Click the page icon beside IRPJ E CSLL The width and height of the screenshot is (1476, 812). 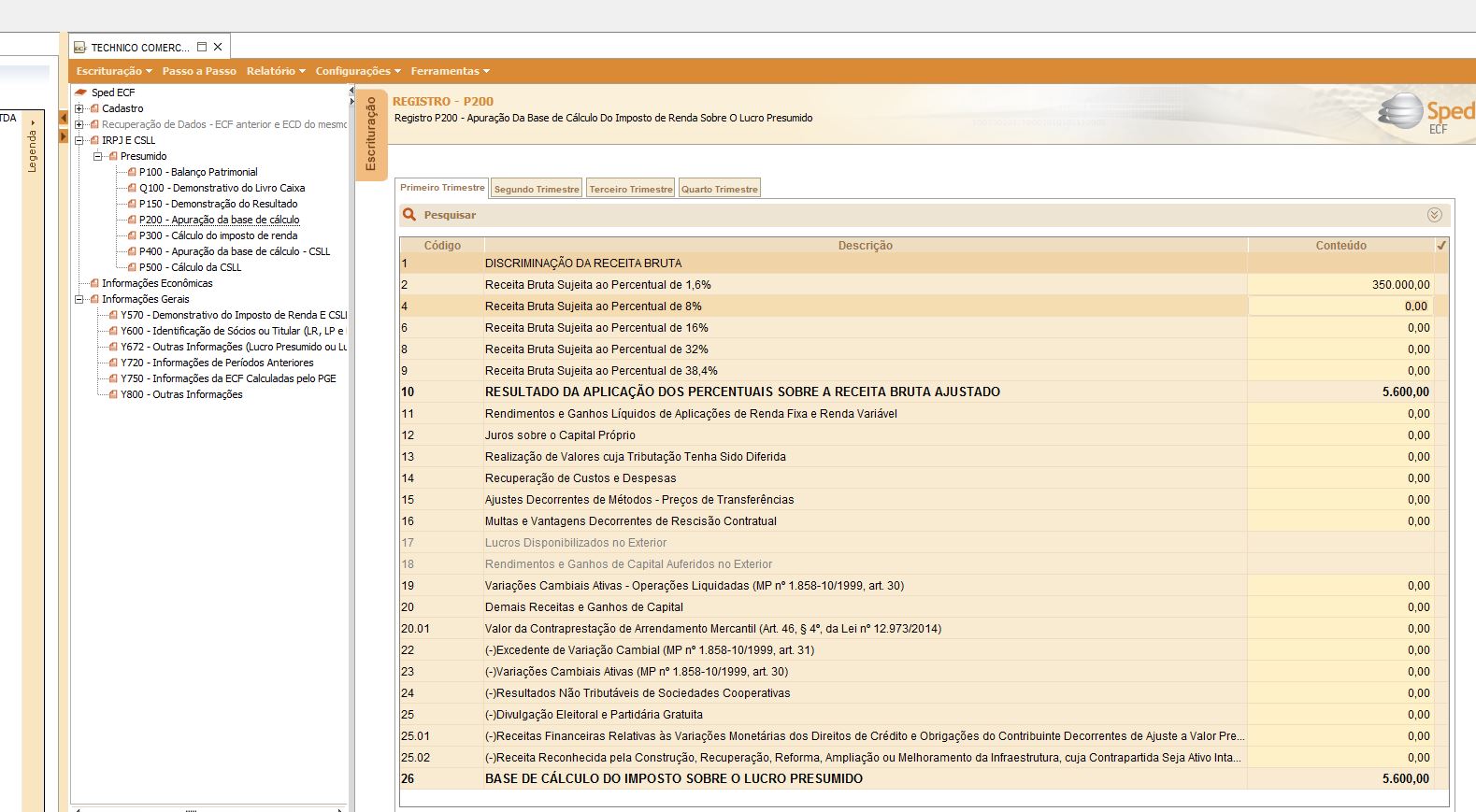tap(94, 140)
